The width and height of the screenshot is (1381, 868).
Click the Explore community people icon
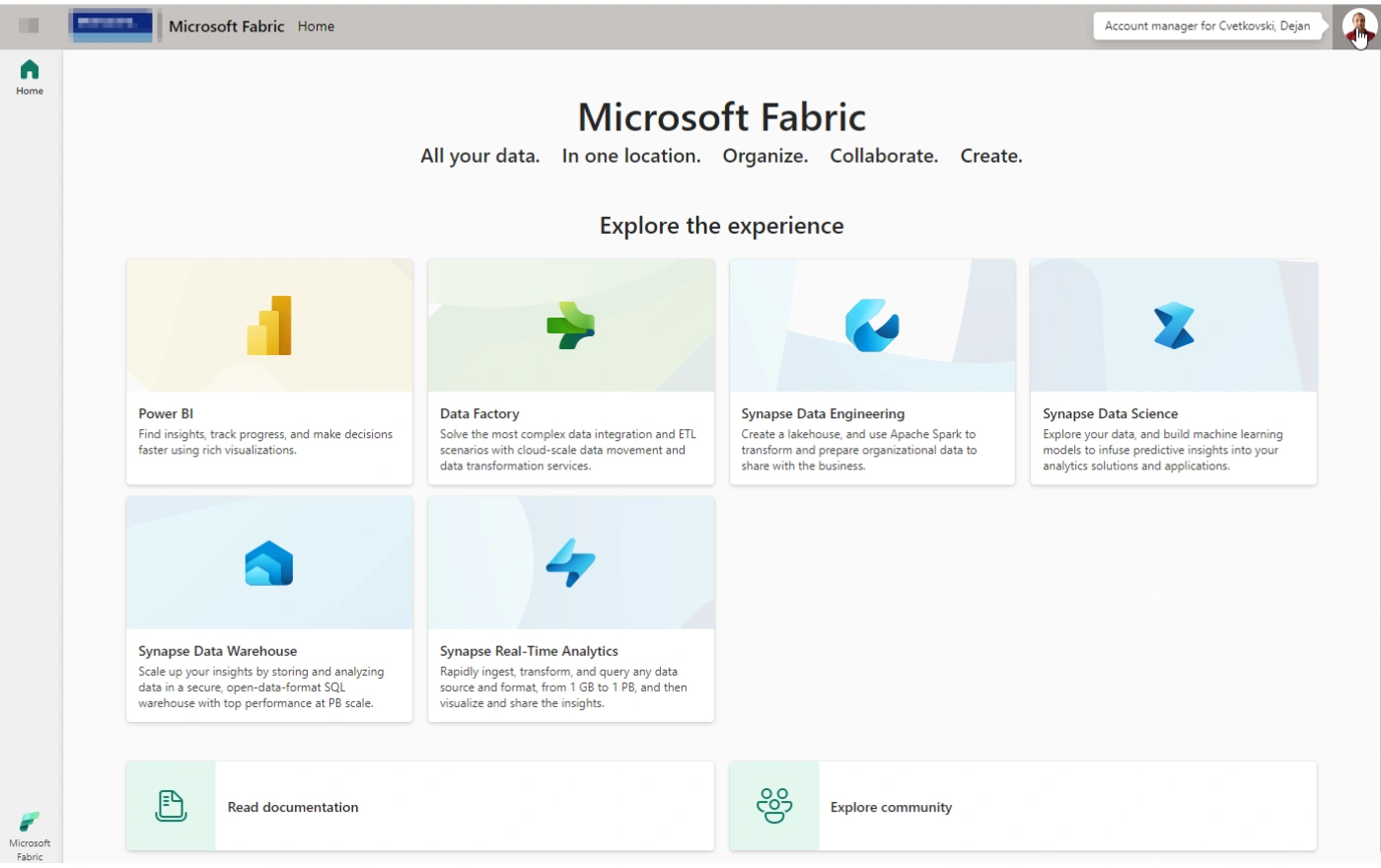pos(774,806)
